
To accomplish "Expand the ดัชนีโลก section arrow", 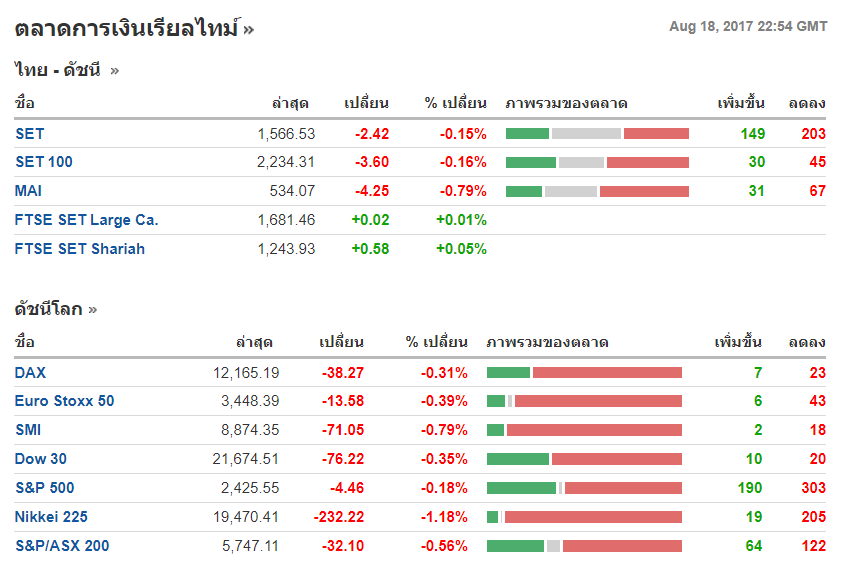I will (x=93, y=310).
